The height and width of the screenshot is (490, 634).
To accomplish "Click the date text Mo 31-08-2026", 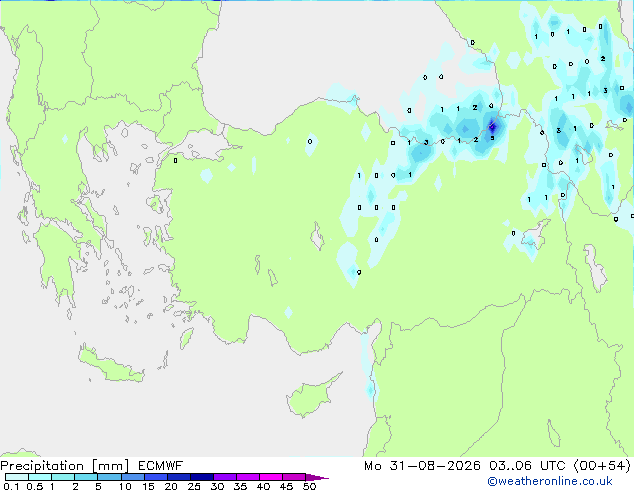I will coord(422,466).
